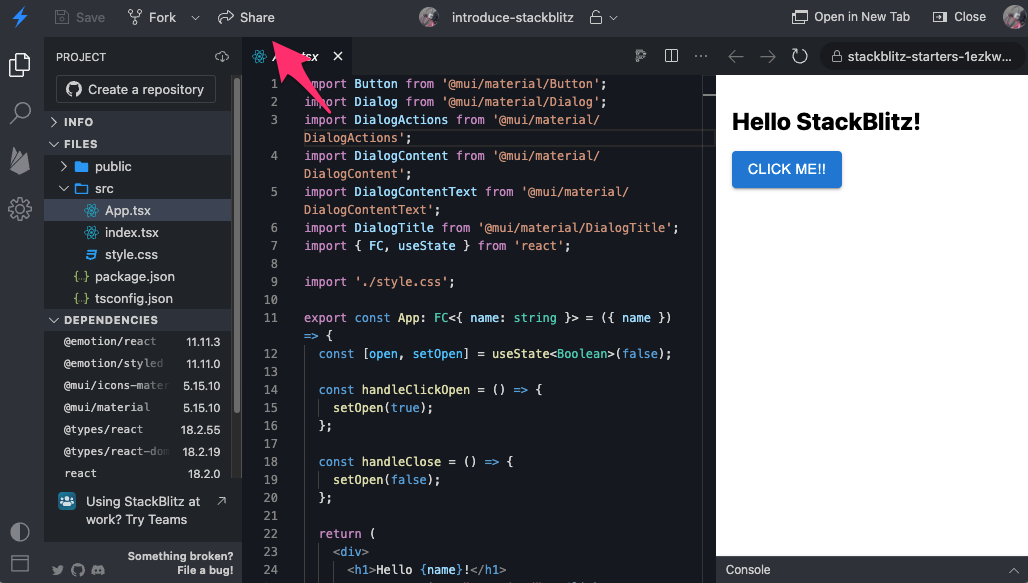Click the StackBlitz lightning logo

click(x=20, y=17)
